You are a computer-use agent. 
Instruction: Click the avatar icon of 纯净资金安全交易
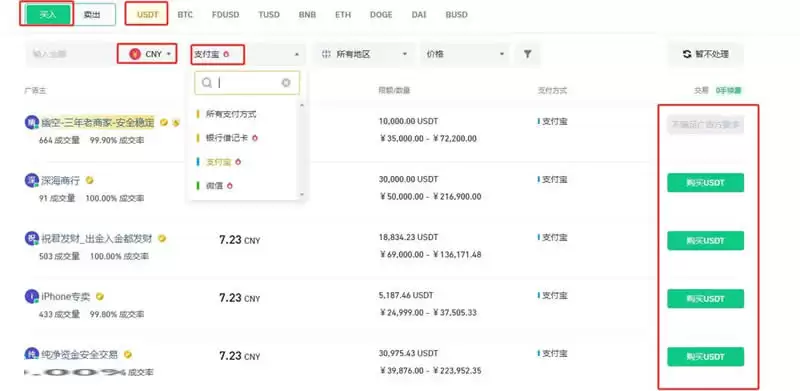click(32, 354)
